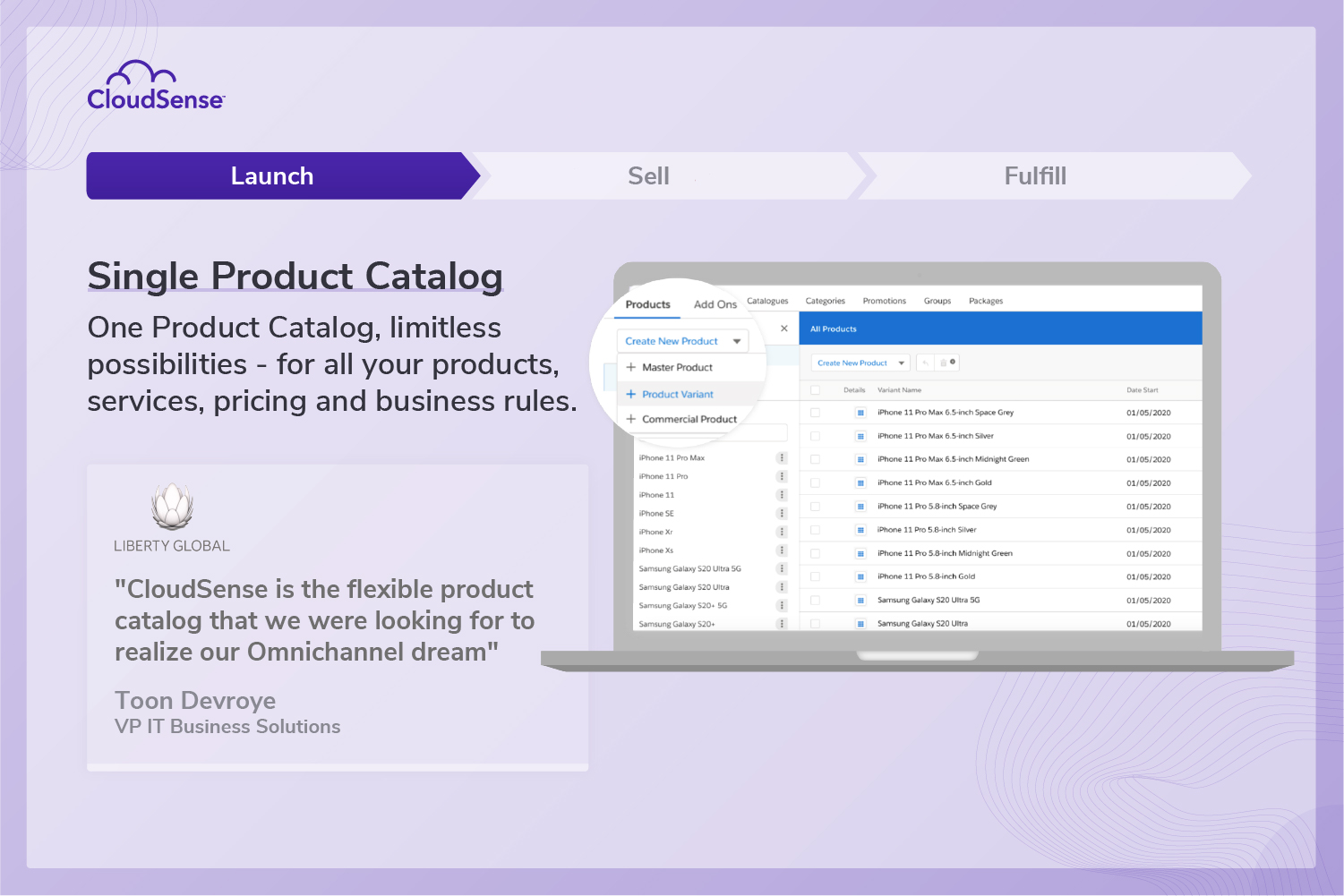Open the kebab menu beside iPhone SE
Viewport: 1344px width, 896px height.
click(x=781, y=513)
